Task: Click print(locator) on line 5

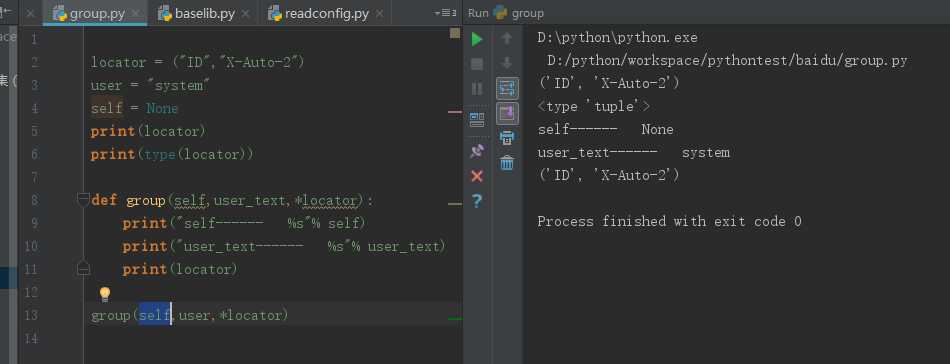Action: coord(148,131)
